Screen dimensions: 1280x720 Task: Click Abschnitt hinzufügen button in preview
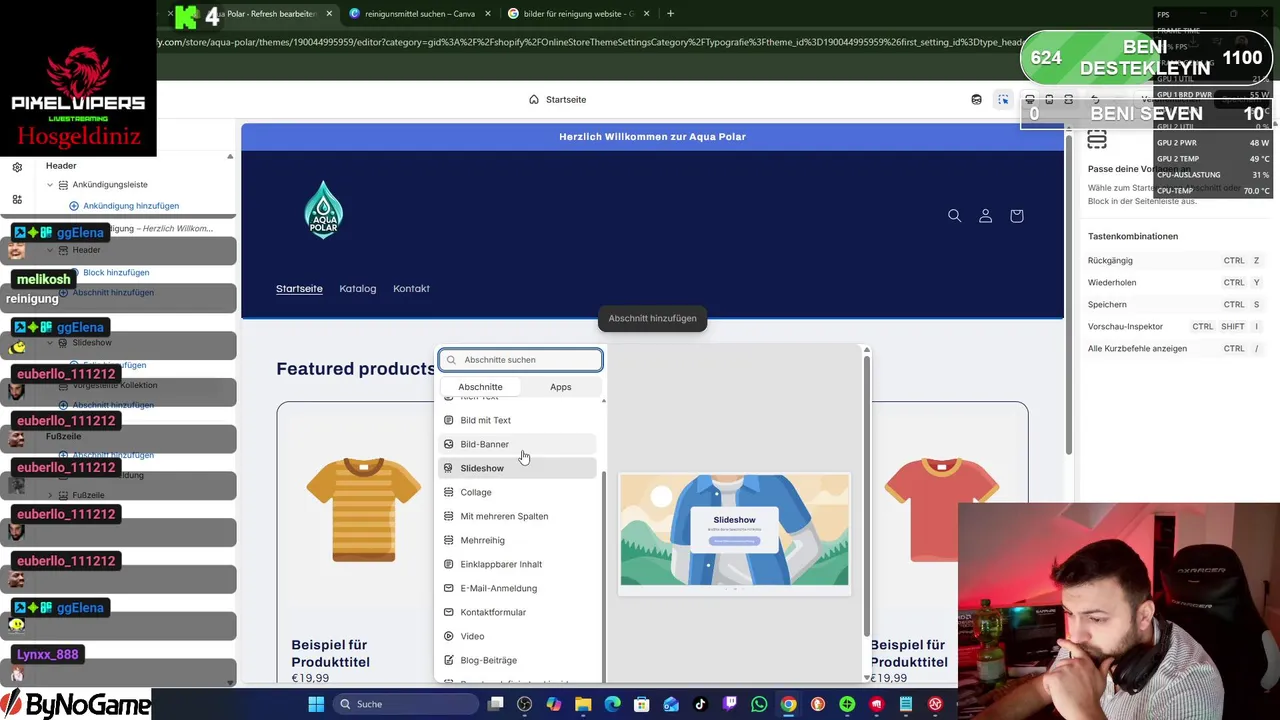[x=652, y=318]
